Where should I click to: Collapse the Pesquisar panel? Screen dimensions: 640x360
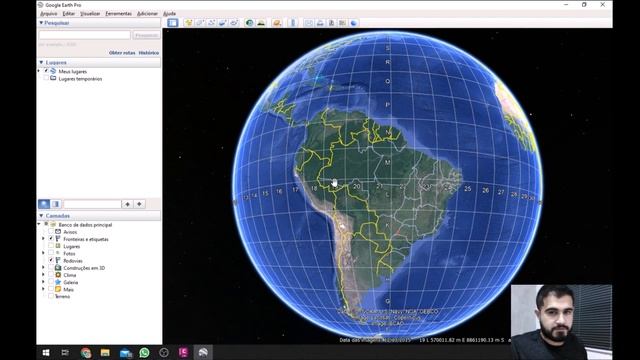pos(41,23)
